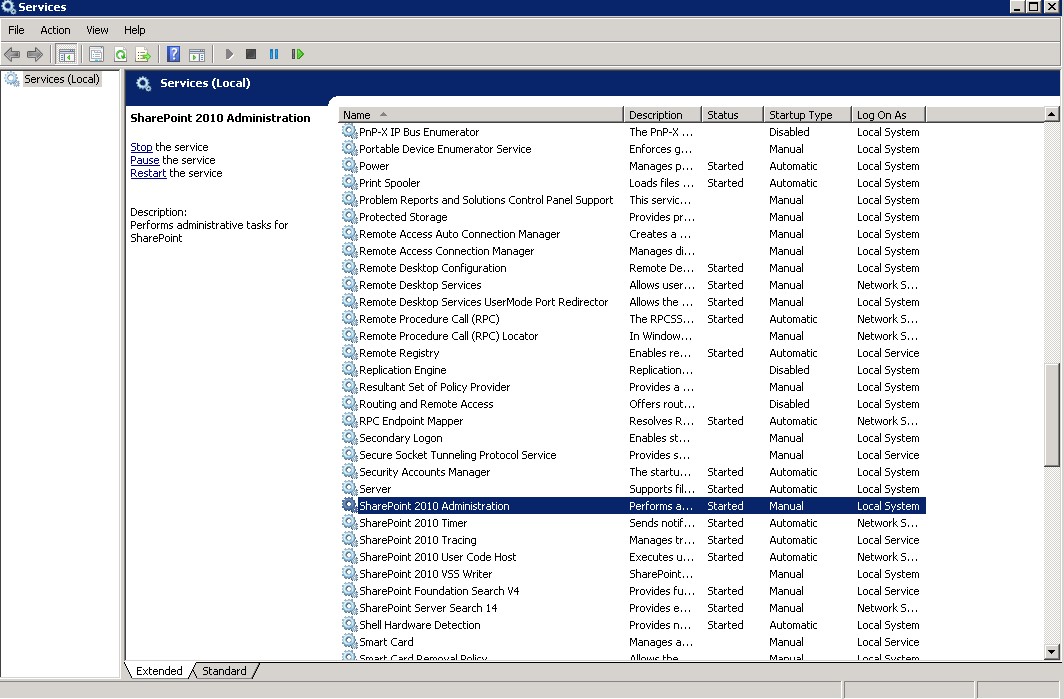This screenshot has width=1064, height=699.
Task: Open Properties toolbar icon
Action: pyautogui.click(x=96, y=54)
